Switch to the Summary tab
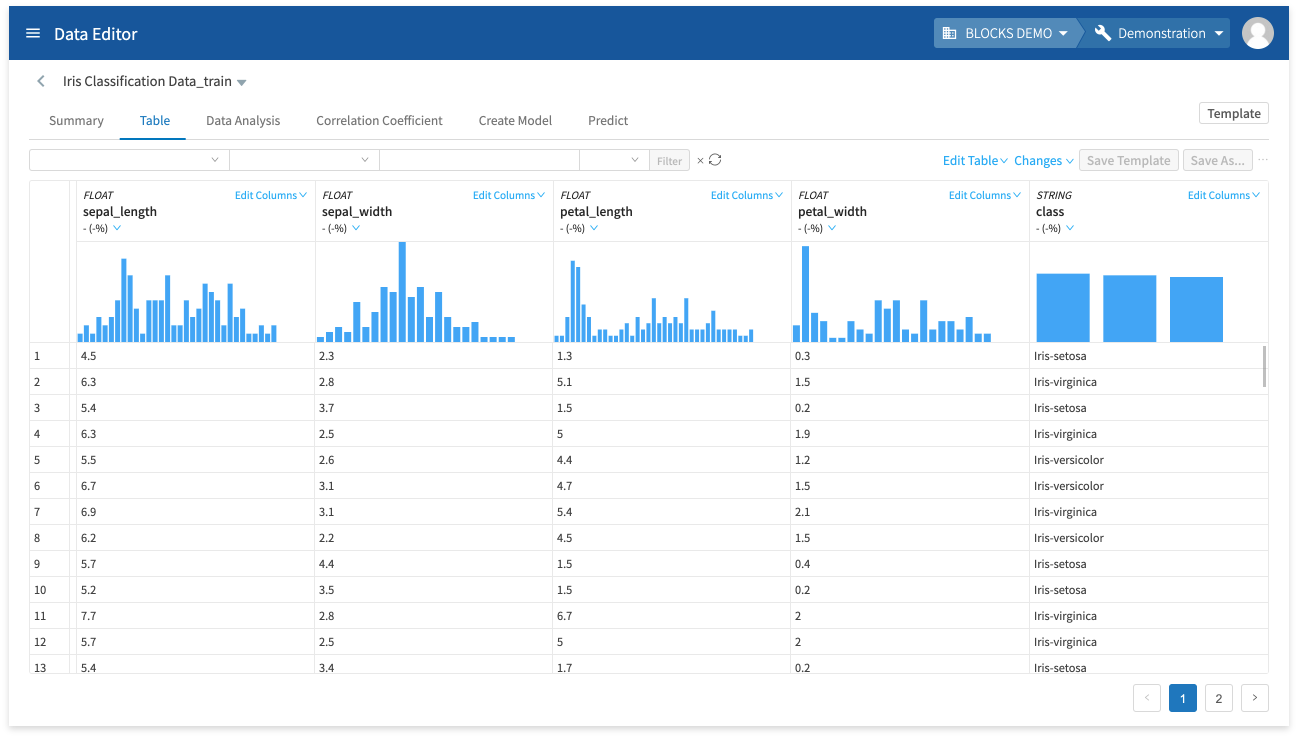1298x738 pixels. (x=76, y=120)
